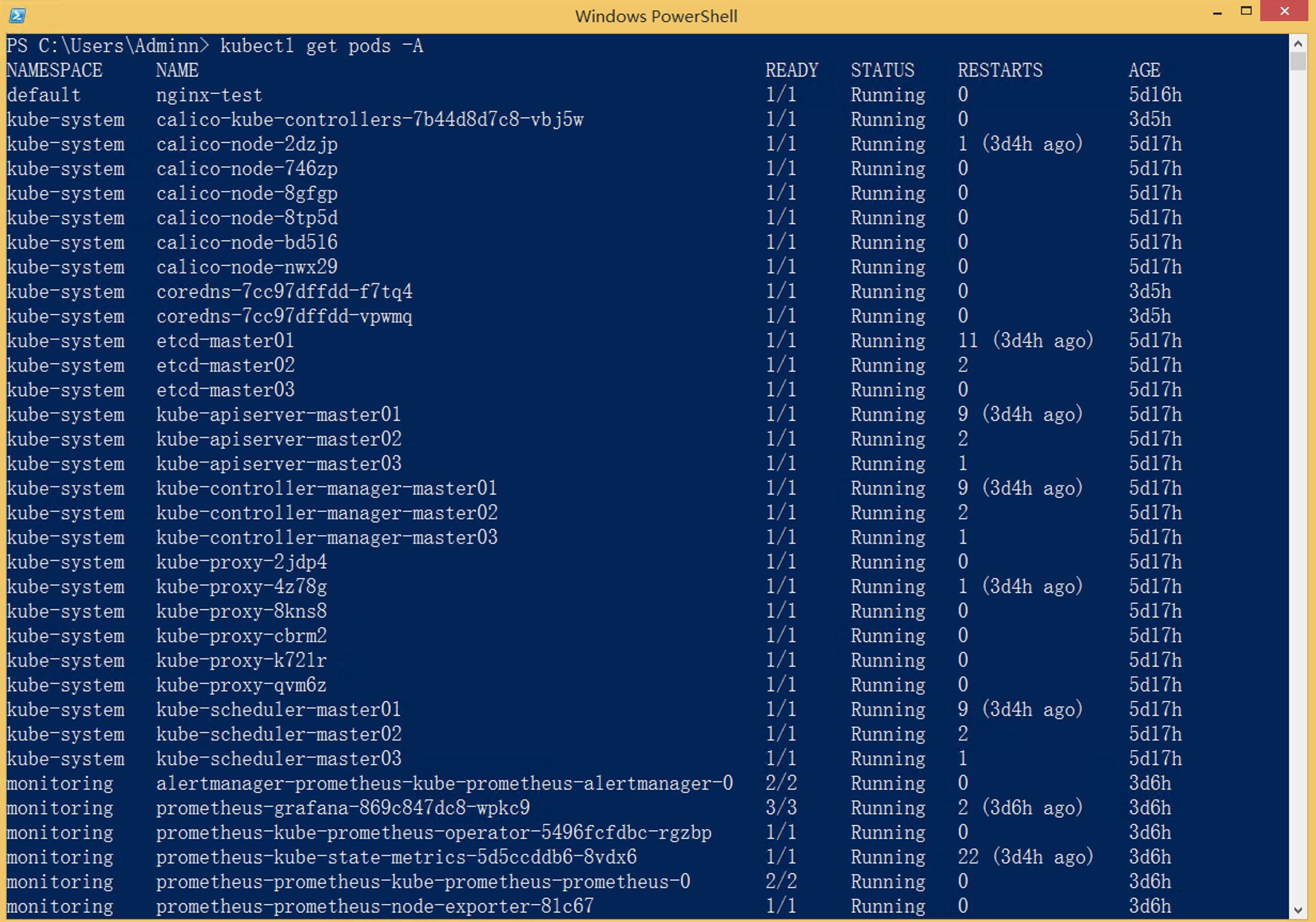Select the kube-proxy-4z78g pod name

pos(241,587)
